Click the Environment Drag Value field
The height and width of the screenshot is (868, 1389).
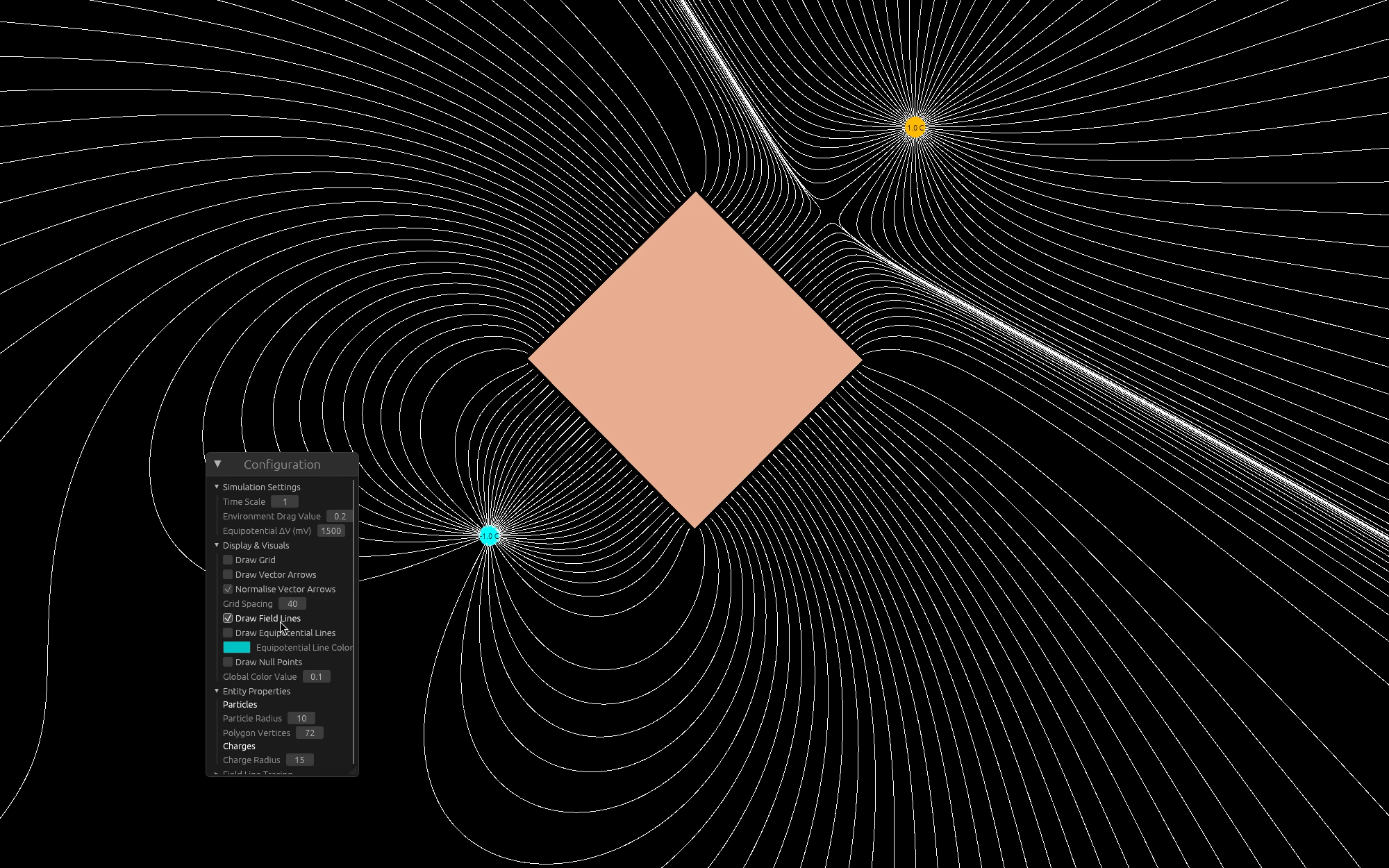340,516
